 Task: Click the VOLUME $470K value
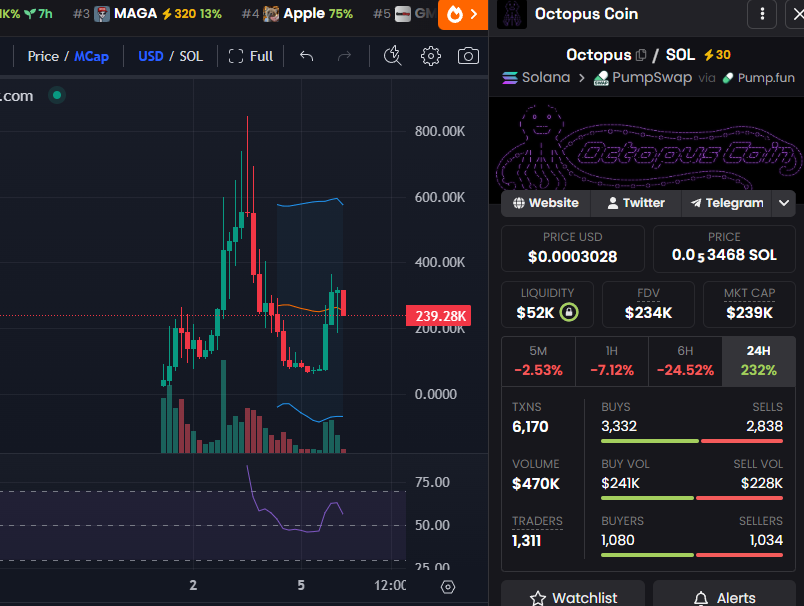536,483
